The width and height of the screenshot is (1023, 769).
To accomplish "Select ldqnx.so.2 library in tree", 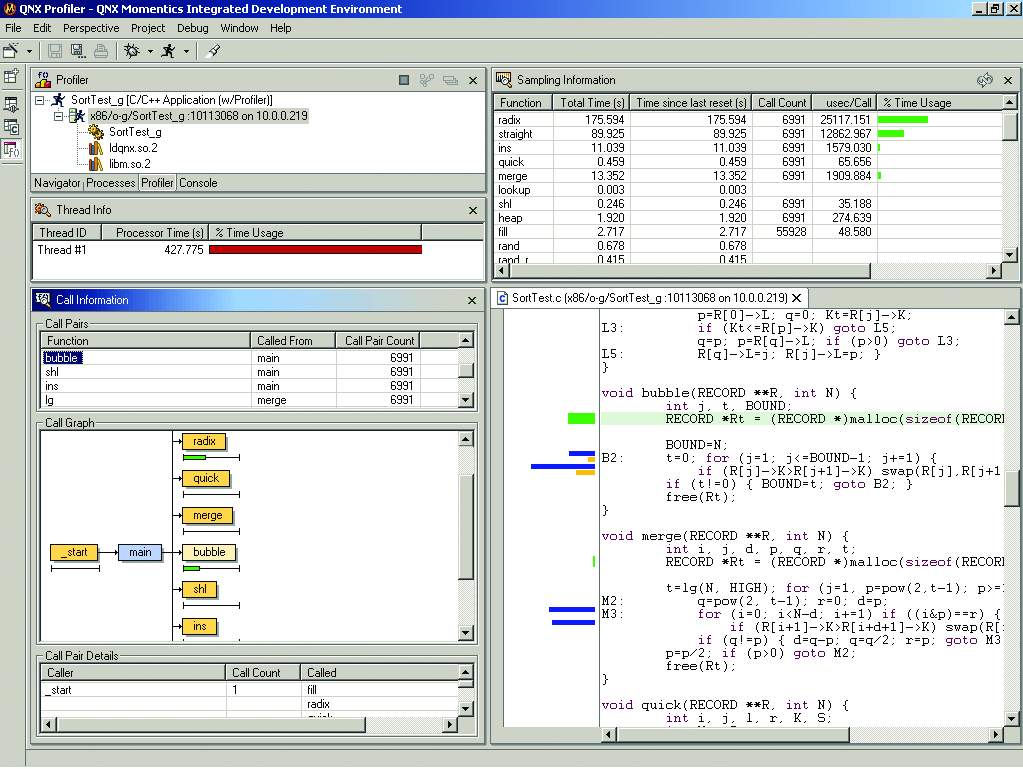I will (133, 148).
